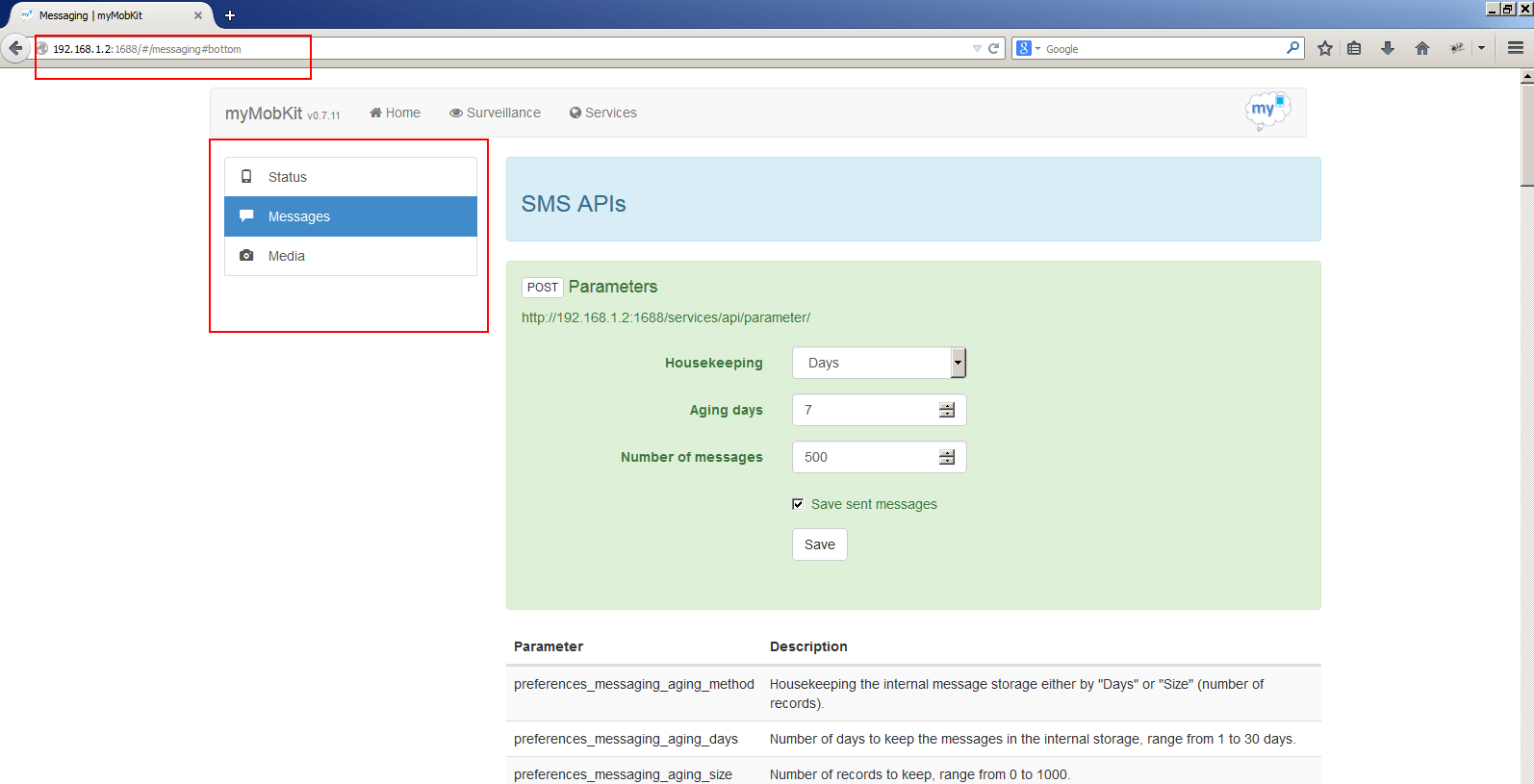Select the Messaging | myMobKit tab
Image resolution: width=1534 pixels, height=784 pixels.
pyautogui.click(x=111, y=15)
